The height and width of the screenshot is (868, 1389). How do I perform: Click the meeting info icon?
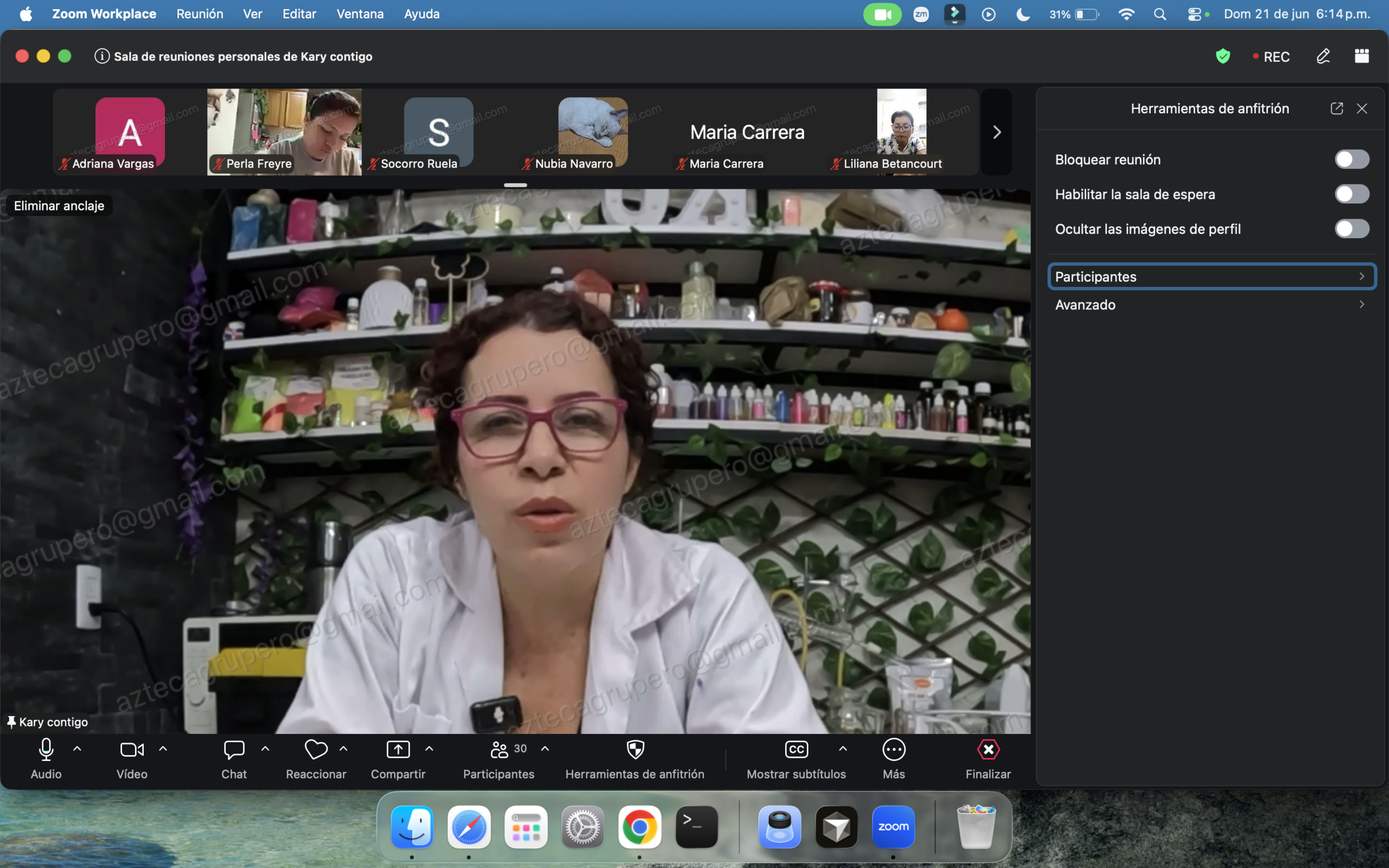click(101, 56)
